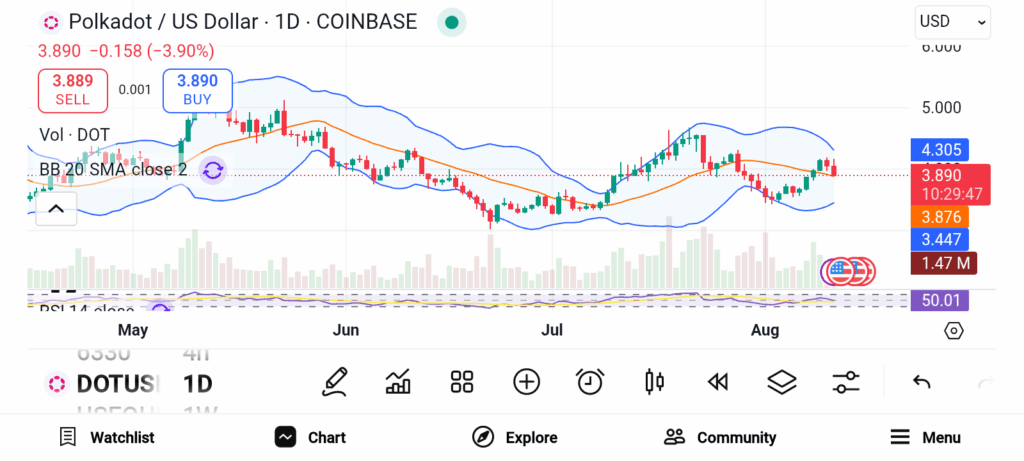Image resolution: width=1024 pixels, height=461 pixels.
Task: Open the 1D timeframe selector
Action: tap(197, 383)
